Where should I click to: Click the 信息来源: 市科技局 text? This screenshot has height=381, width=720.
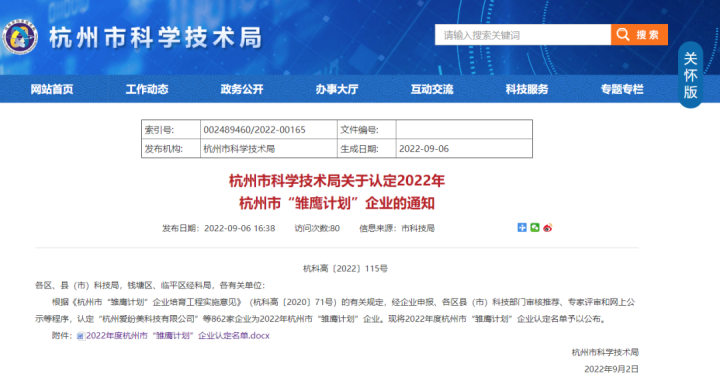pyautogui.click(x=397, y=228)
